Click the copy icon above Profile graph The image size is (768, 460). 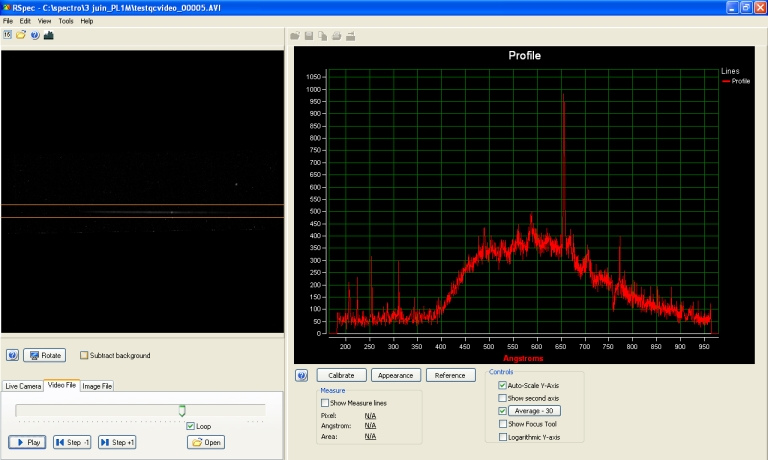pos(323,37)
